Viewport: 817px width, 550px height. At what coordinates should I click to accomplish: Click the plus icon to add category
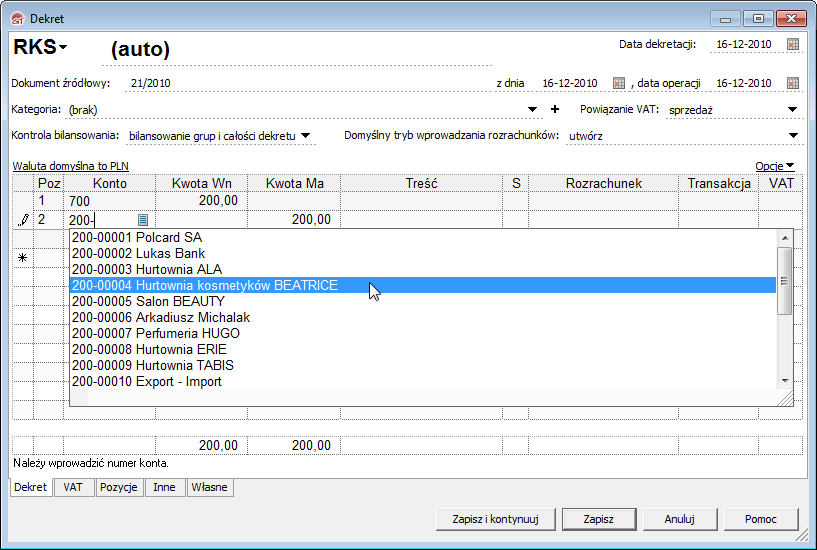[555, 109]
